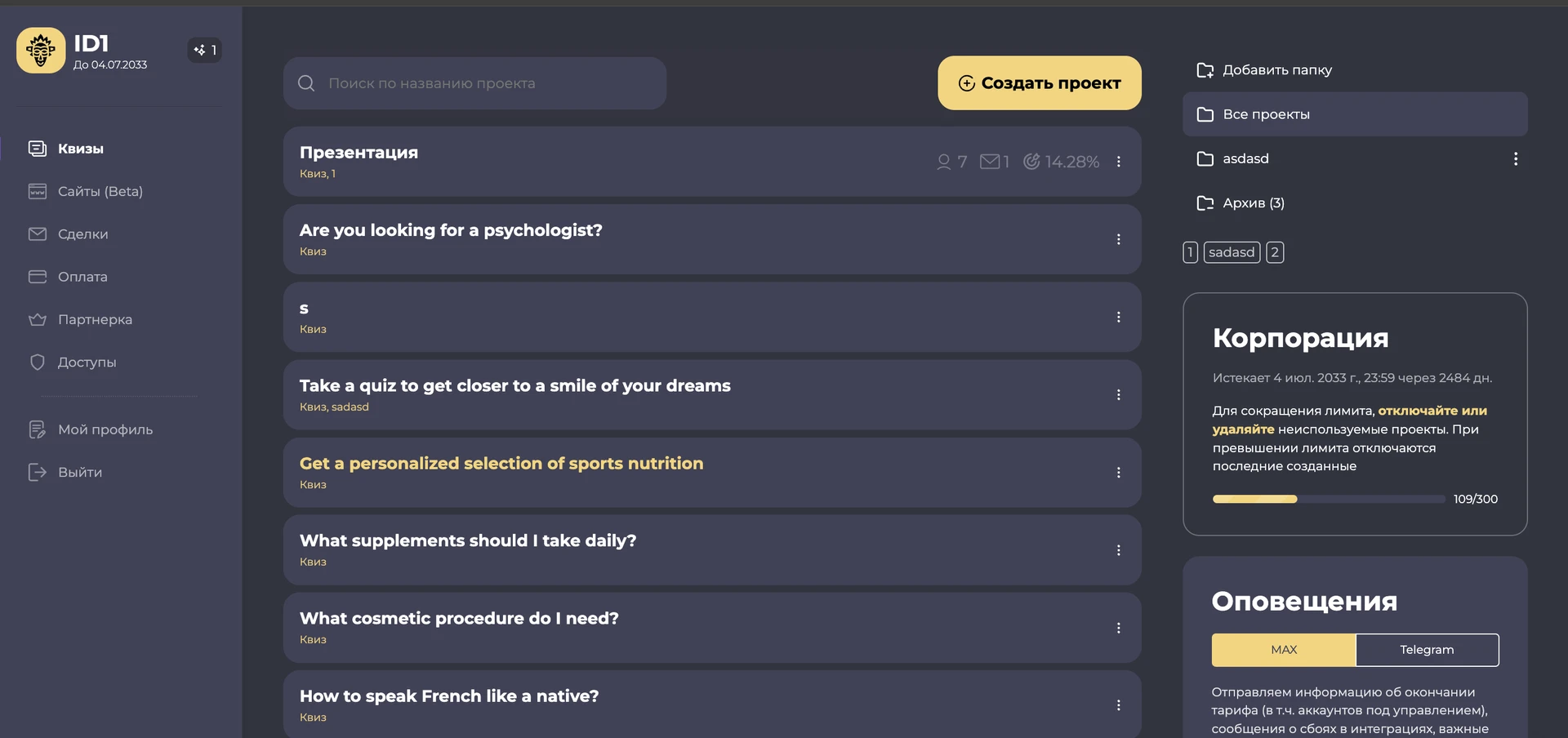Click the 109/300 project limit progress bar
Viewport: 1568px width, 738px height.
pyautogui.click(x=1329, y=499)
